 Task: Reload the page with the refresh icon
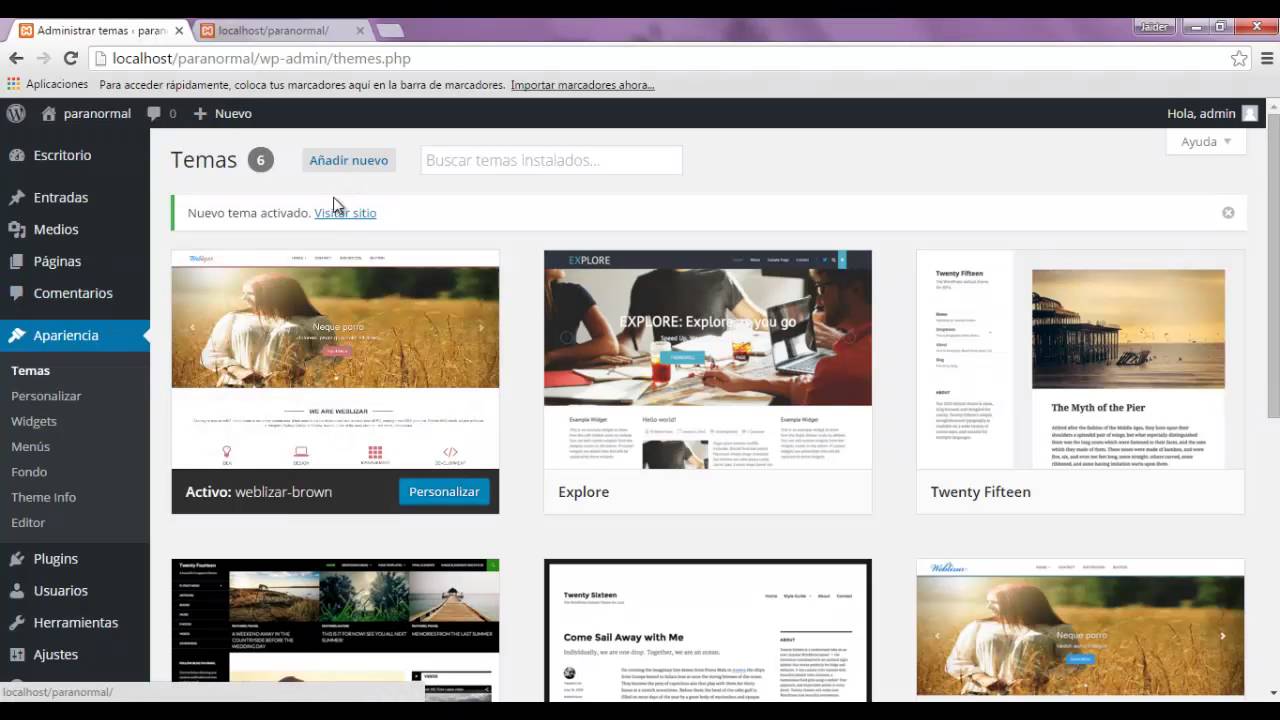coord(70,58)
